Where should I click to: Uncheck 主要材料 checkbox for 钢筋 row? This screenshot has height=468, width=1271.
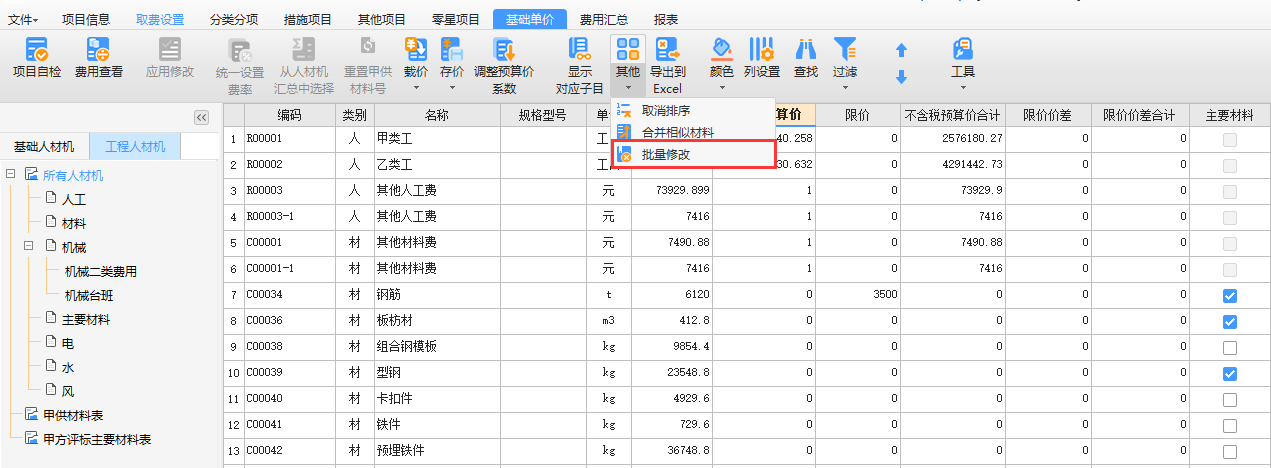pos(1230,296)
